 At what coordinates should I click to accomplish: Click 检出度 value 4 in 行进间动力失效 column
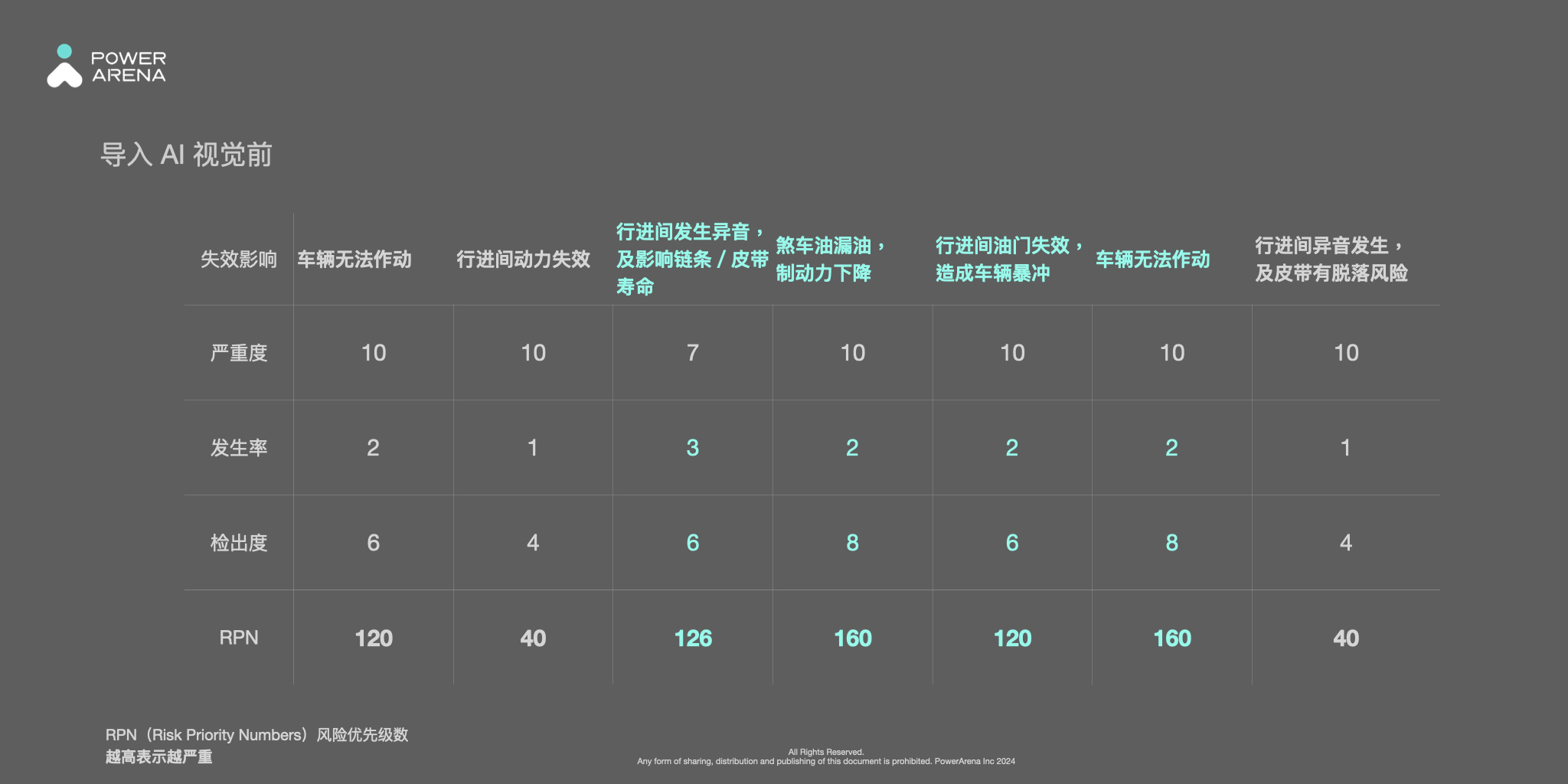(533, 543)
